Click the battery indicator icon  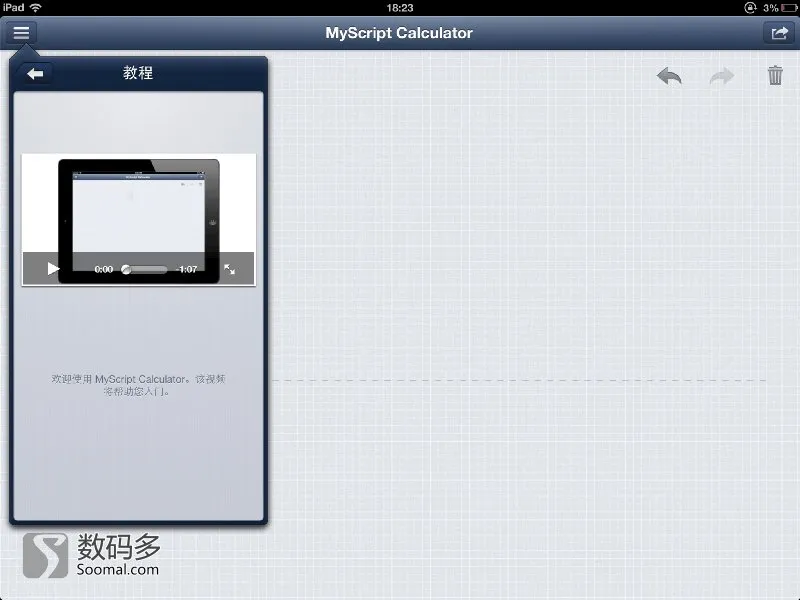[789, 8]
